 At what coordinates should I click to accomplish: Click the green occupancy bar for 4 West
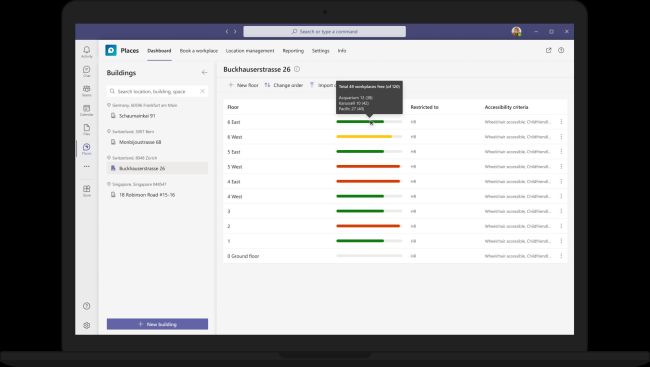pos(360,197)
